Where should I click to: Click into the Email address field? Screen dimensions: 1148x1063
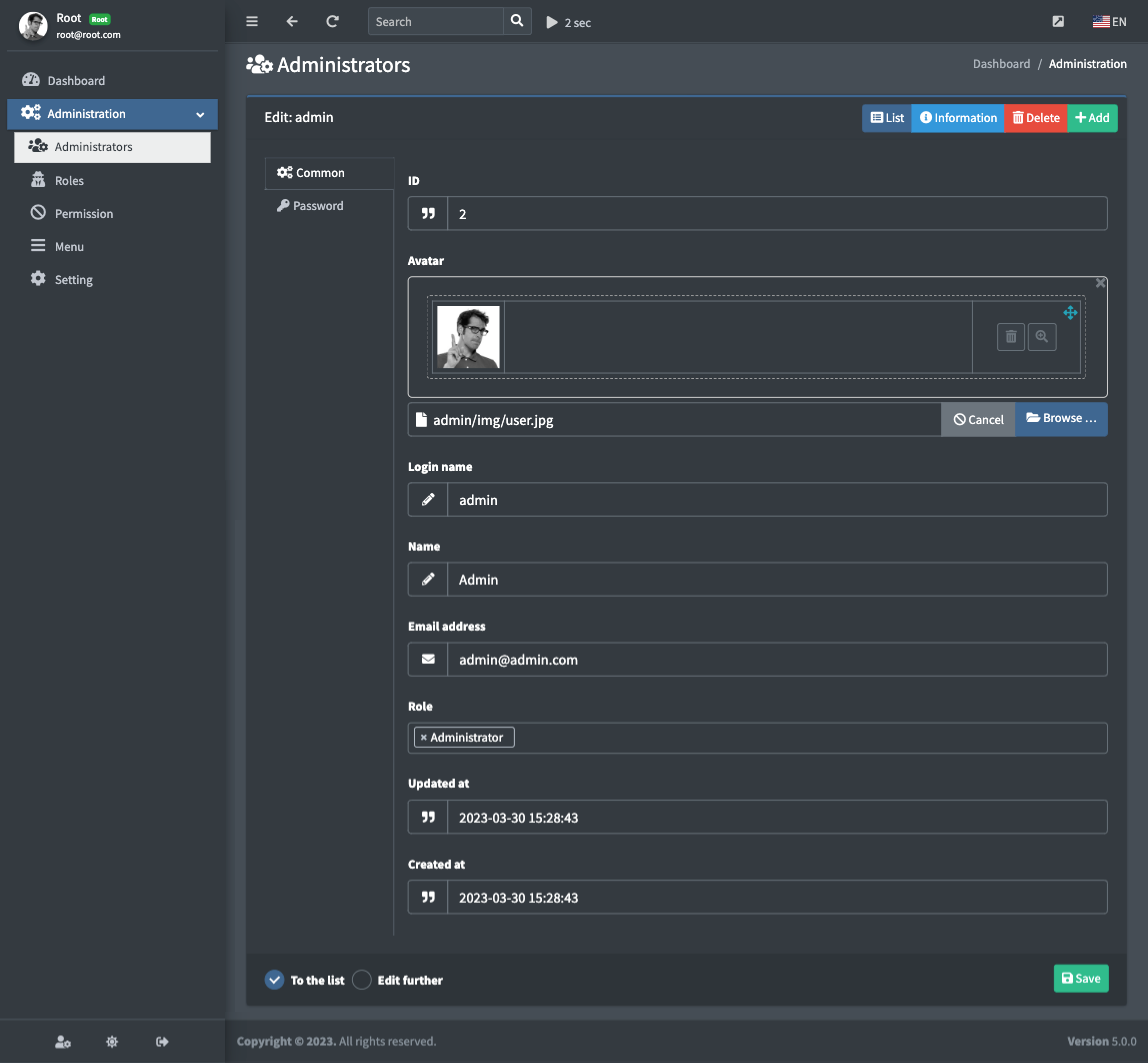tap(776, 660)
